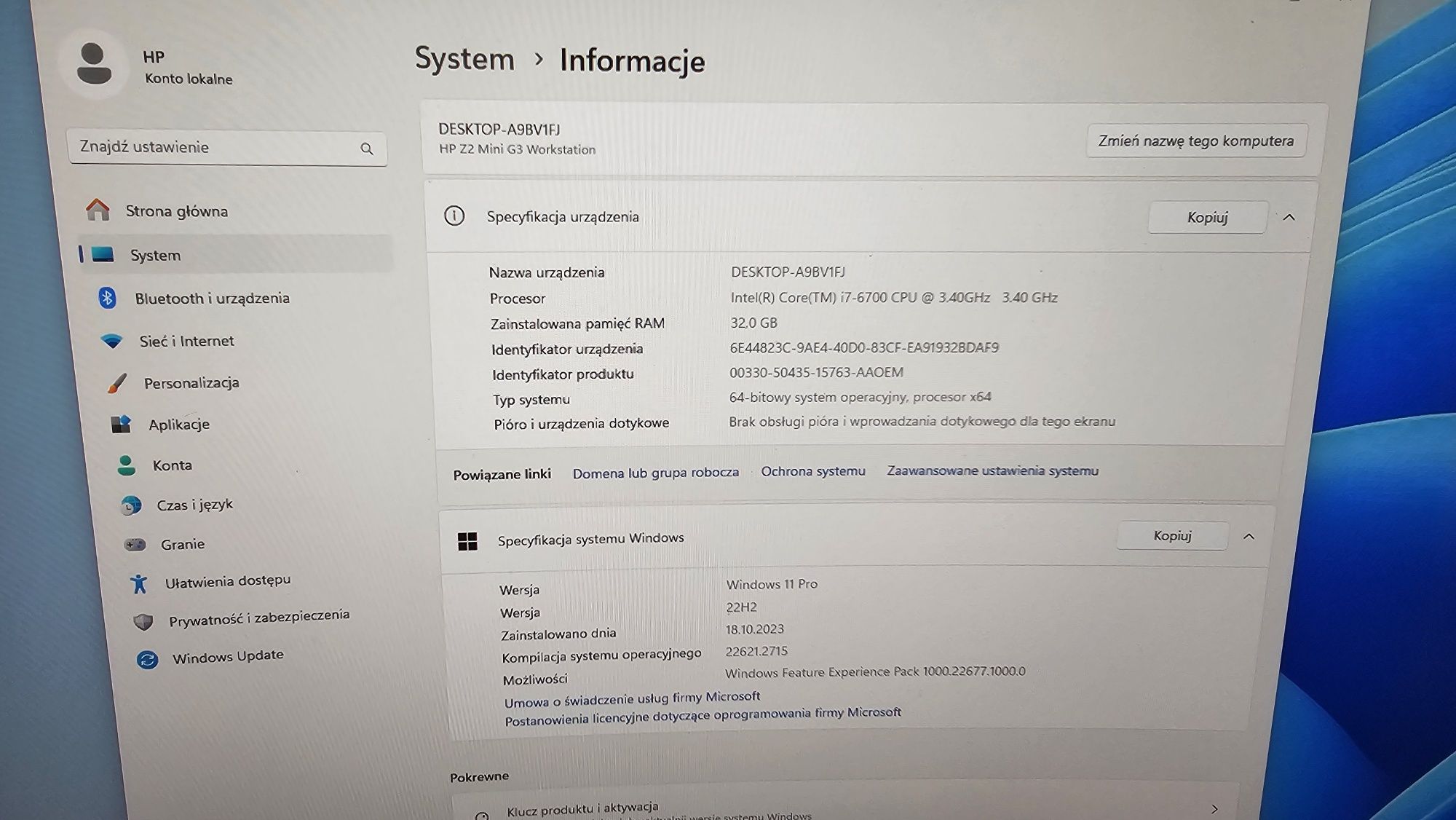Click the Brak obsługi pióra text
1456x820 pixels.
(922, 421)
